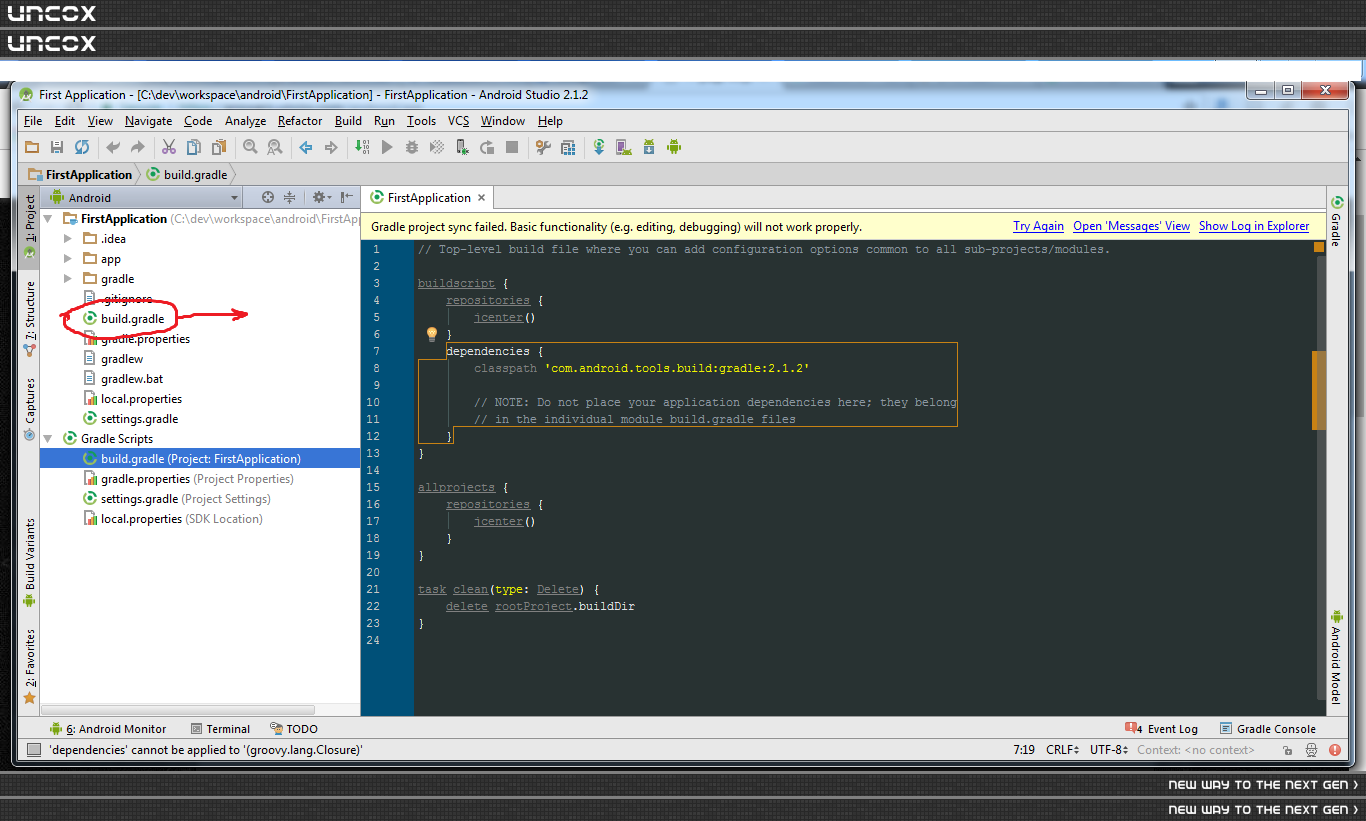The height and width of the screenshot is (821, 1366).
Task: Navigate Forward with the right arrow icon
Action: (x=331, y=147)
